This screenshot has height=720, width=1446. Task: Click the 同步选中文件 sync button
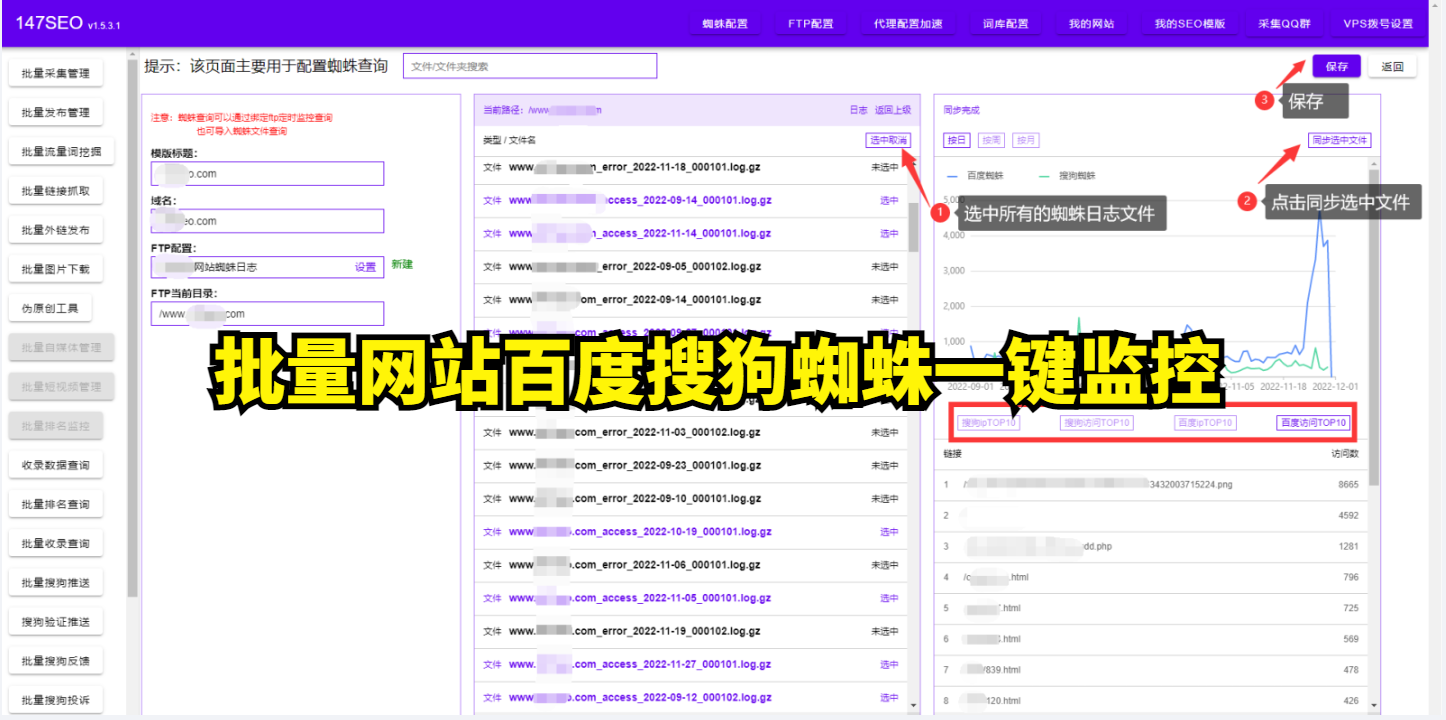(x=1340, y=140)
